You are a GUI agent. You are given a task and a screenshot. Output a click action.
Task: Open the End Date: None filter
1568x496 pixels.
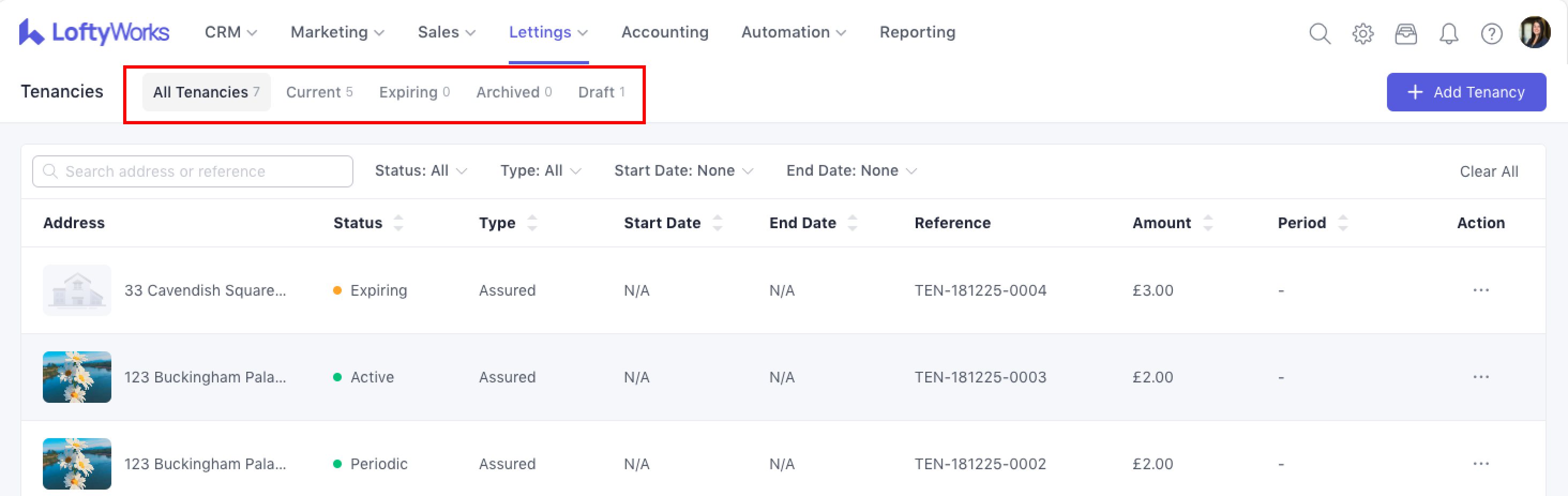[x=851, y=171]
